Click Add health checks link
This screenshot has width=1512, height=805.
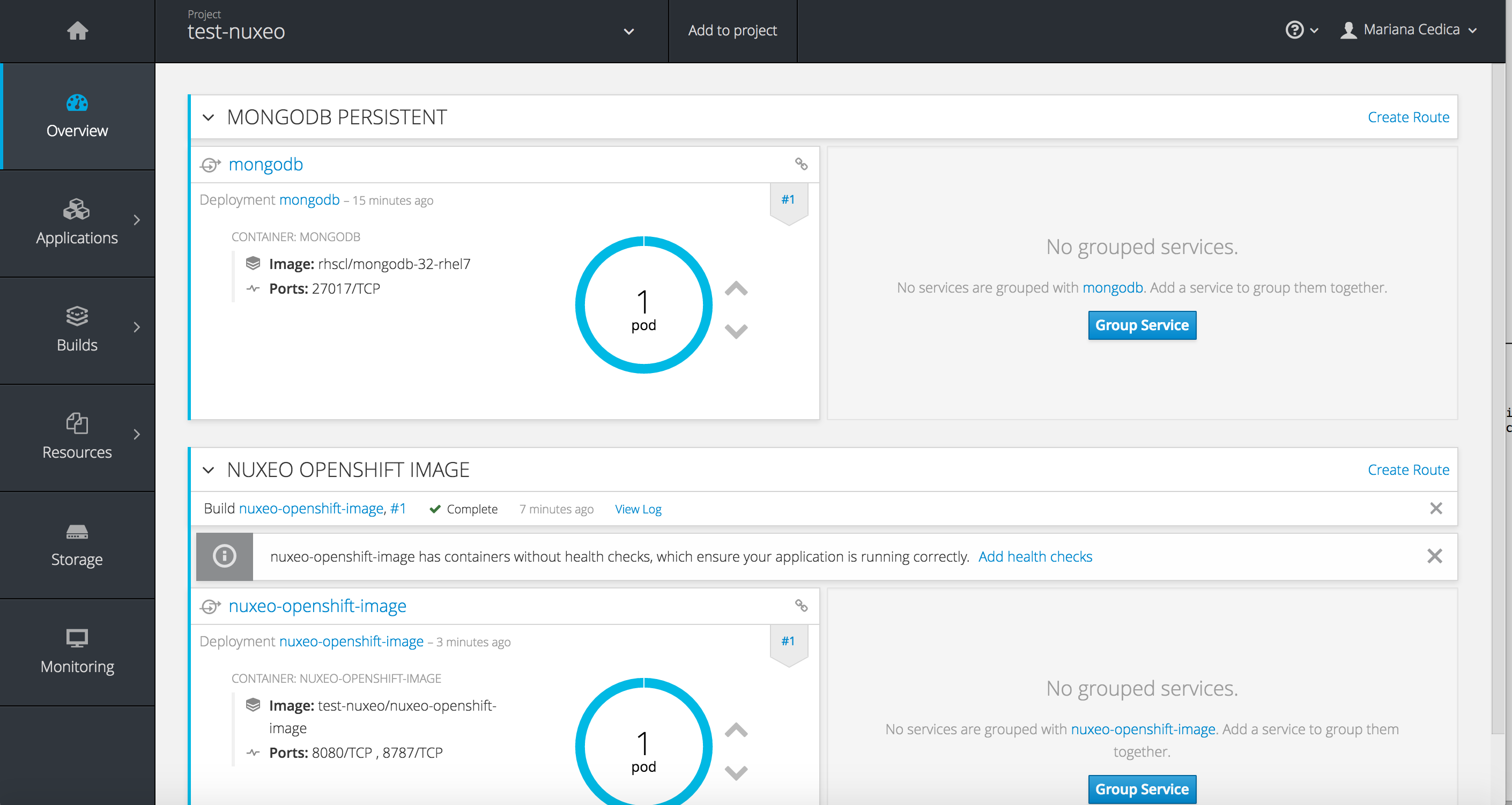[x=1035, y=556]
